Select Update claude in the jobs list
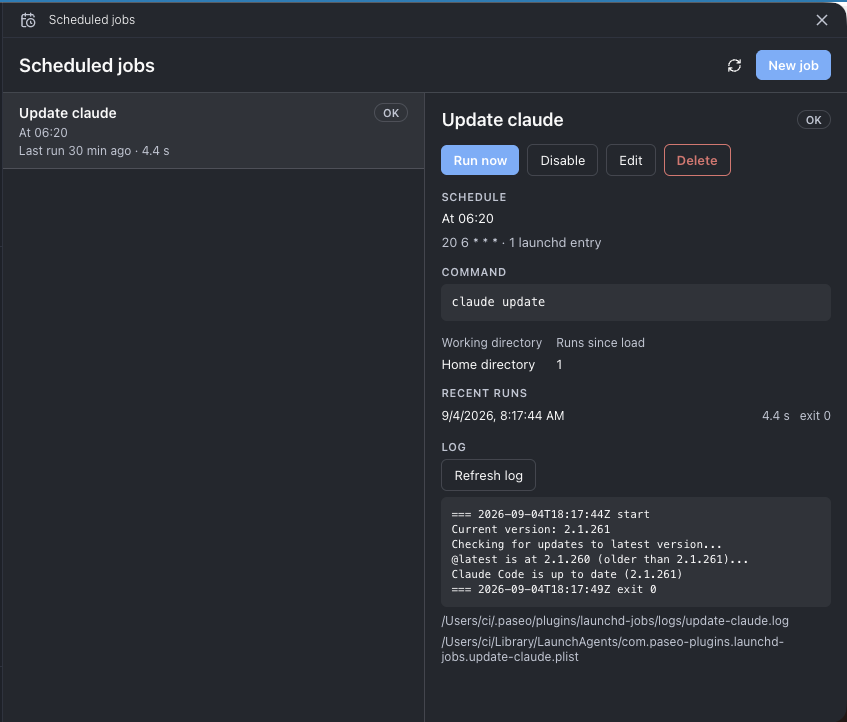This screenshot has width=847, height=722. [213, 131]
